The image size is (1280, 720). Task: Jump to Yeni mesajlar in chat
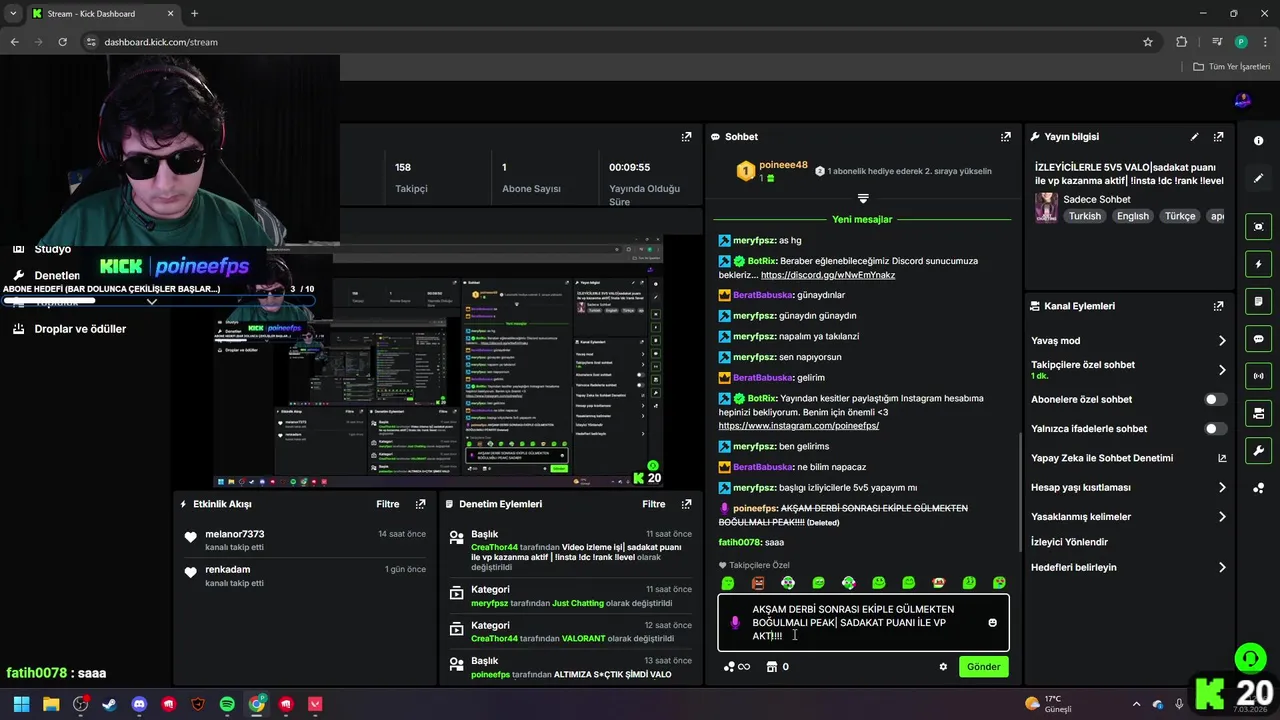click(862, 220)
